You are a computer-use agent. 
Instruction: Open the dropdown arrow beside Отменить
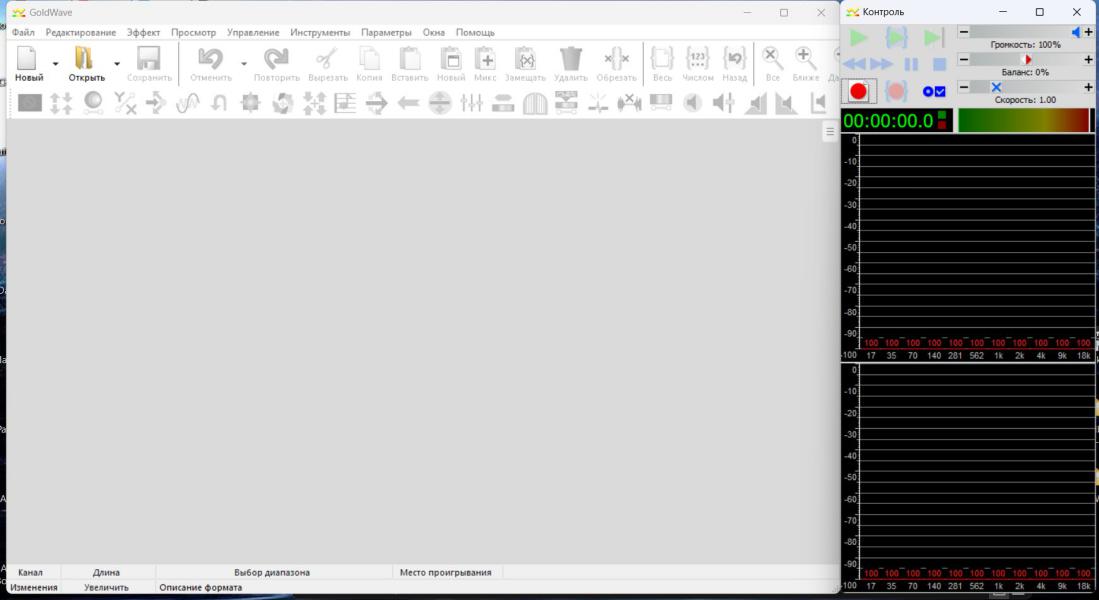pos(243,63)
